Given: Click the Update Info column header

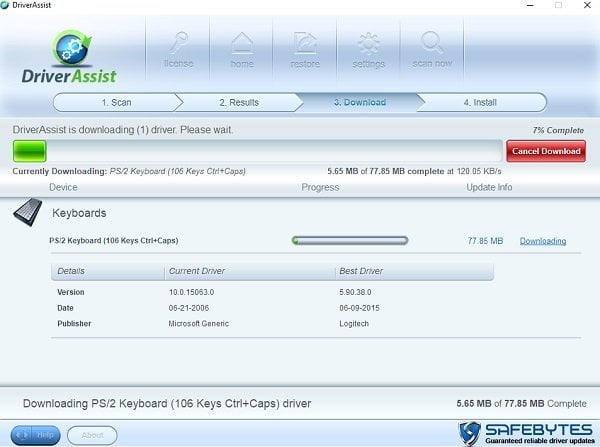Looking at the screenshot, I should tap(489, 188).
